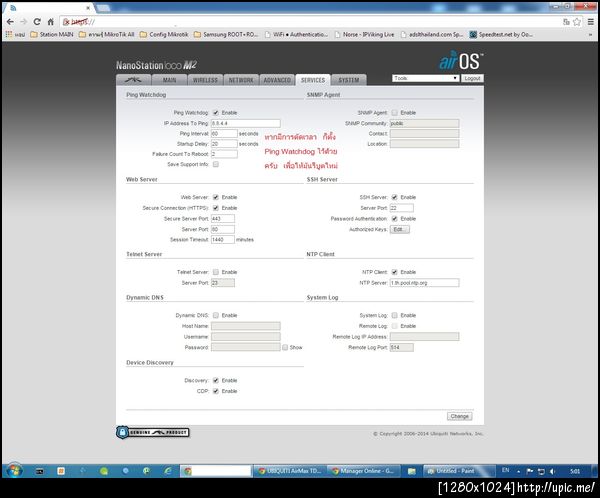
Task: Click EN language indicator in tray
Action: coord(505,470)
